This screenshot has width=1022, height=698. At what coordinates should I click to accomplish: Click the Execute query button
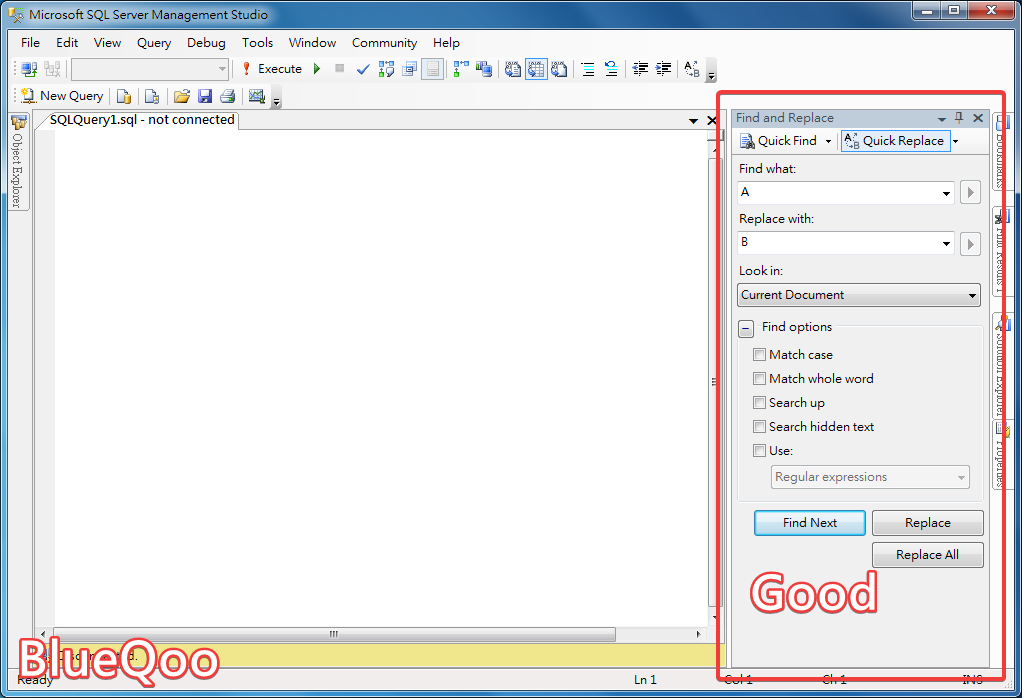click(271, 69)
